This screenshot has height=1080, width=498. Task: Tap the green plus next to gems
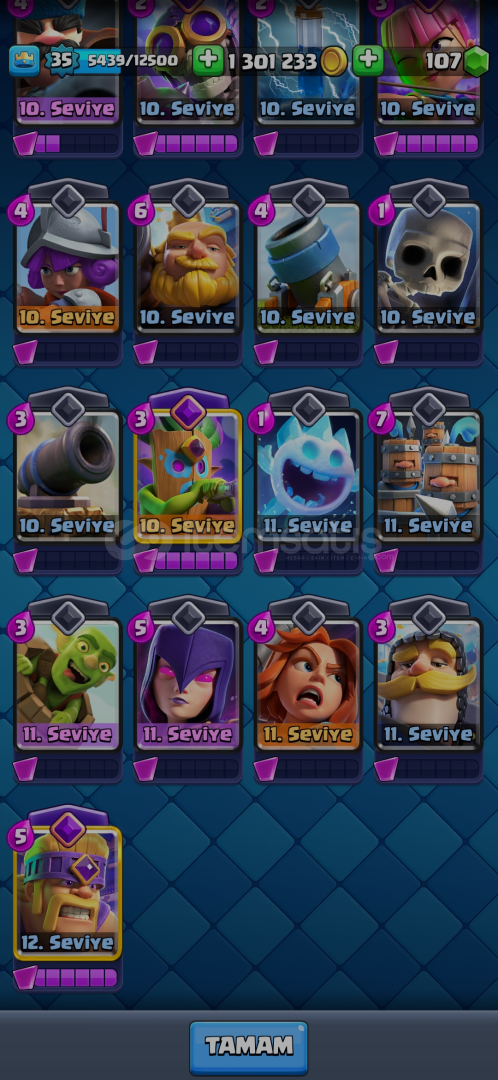tap(369, 61)
